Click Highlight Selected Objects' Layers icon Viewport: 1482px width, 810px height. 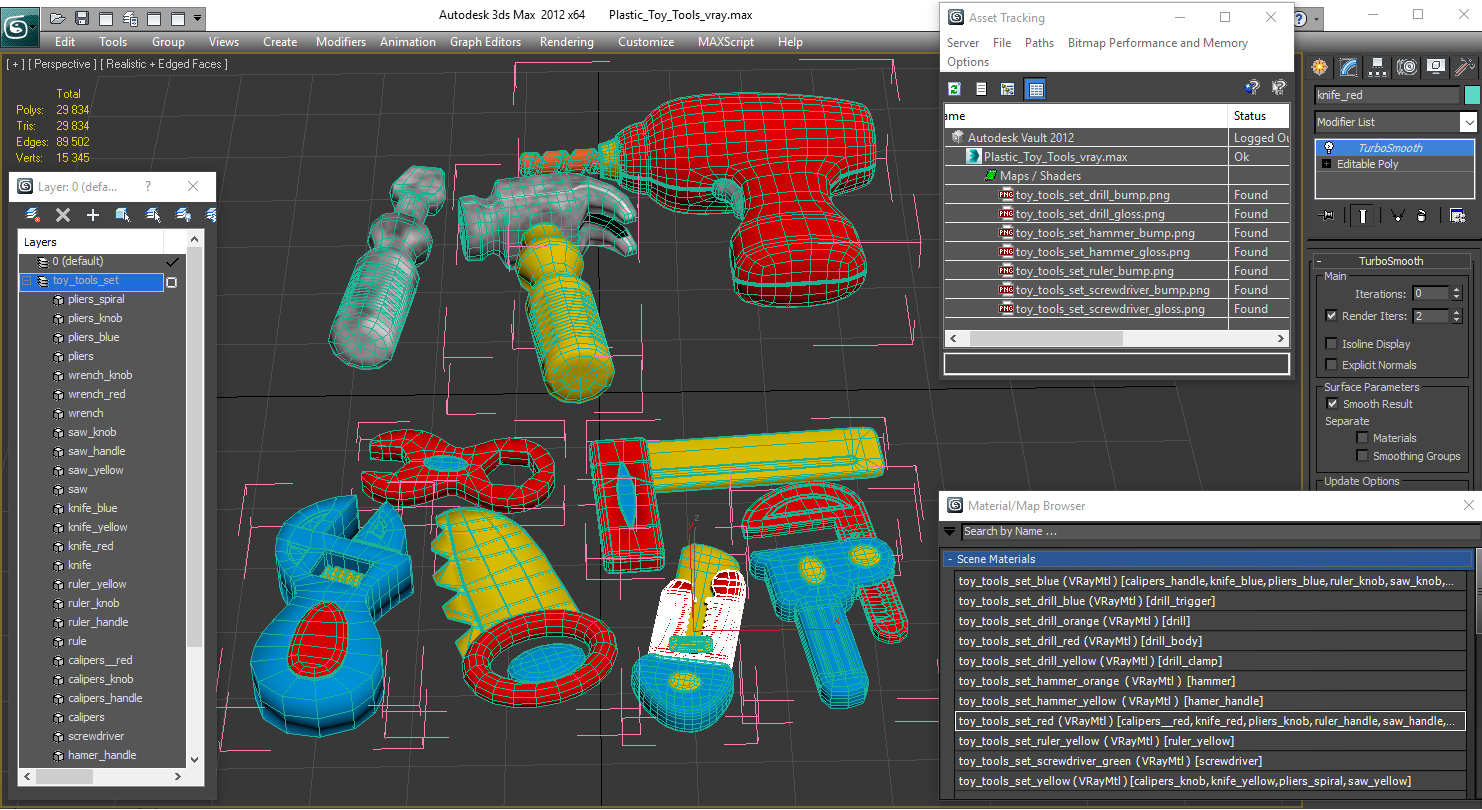pos(153,215)
